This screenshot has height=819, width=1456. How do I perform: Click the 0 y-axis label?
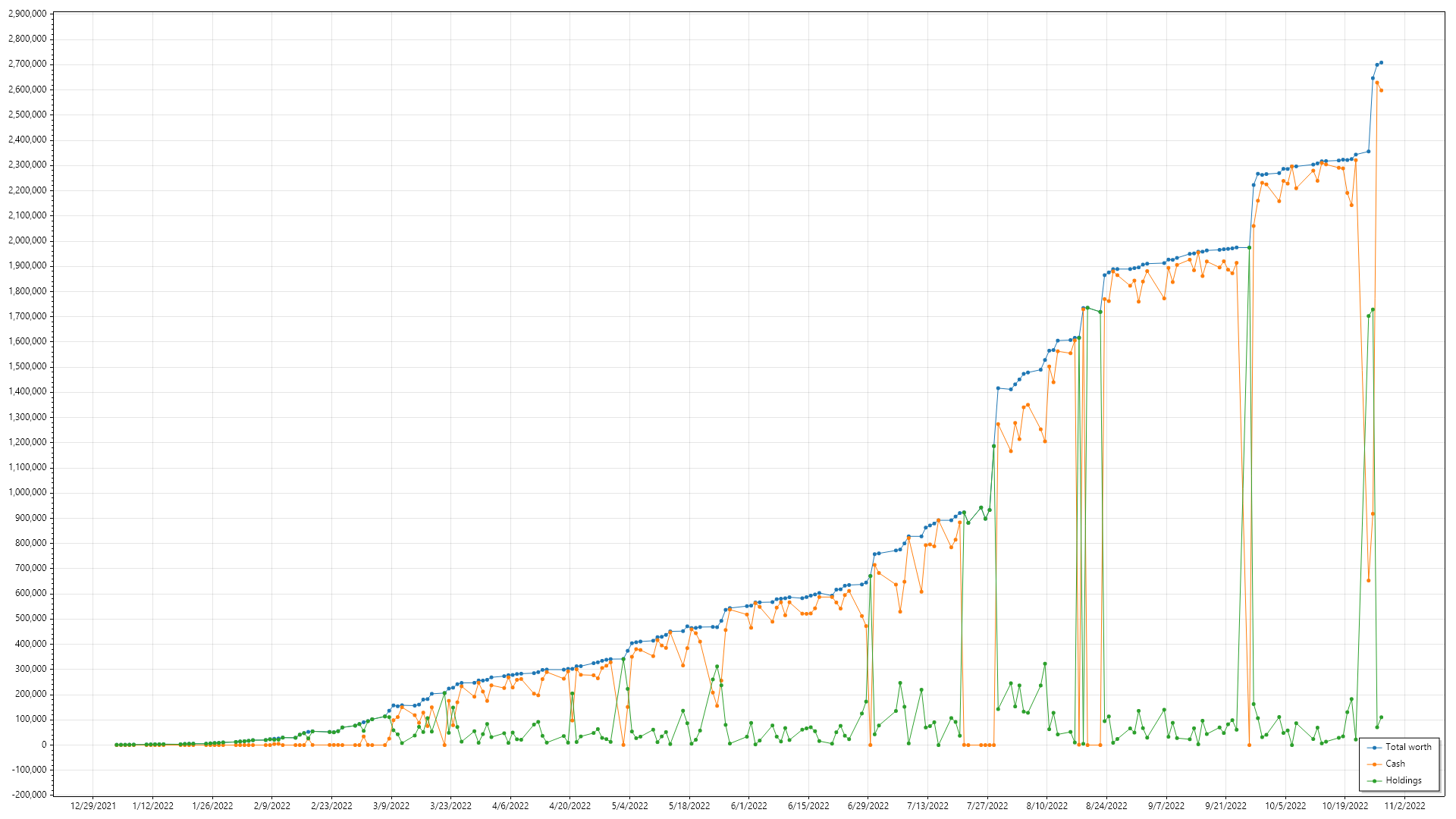pyautogui.click(x=44, y=745)
